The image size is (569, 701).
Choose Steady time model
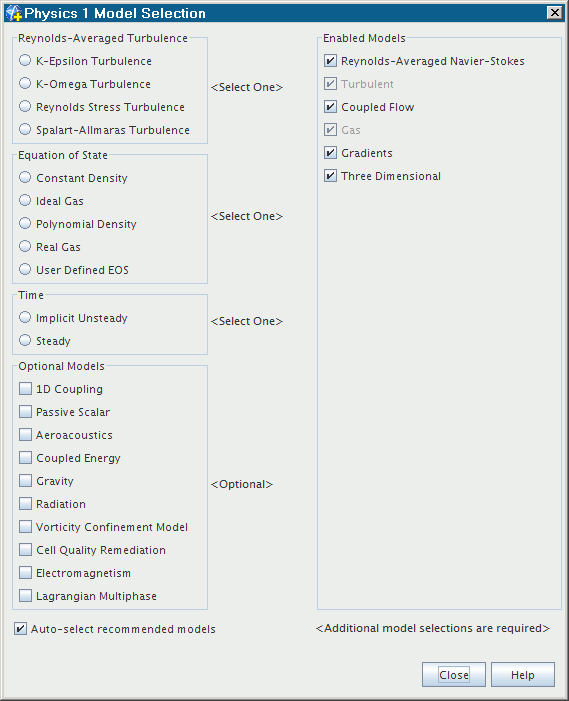tap(25, 340)
